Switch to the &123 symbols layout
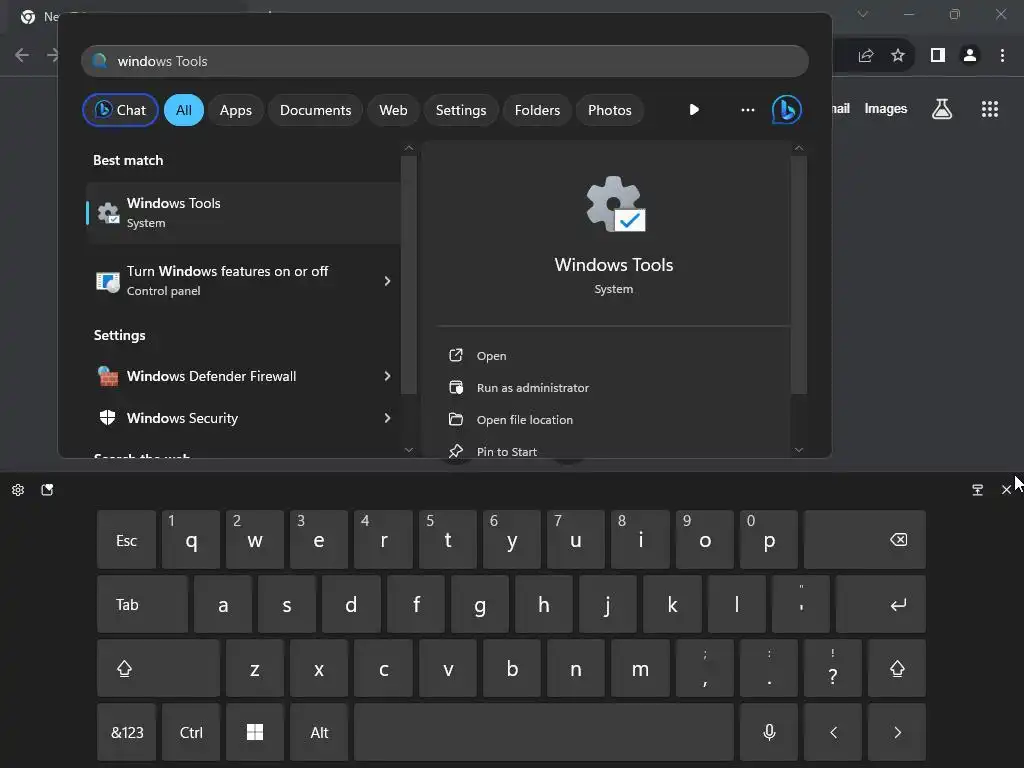Image resolution: width=1024 pixels, height=768 pixels. 126,733
